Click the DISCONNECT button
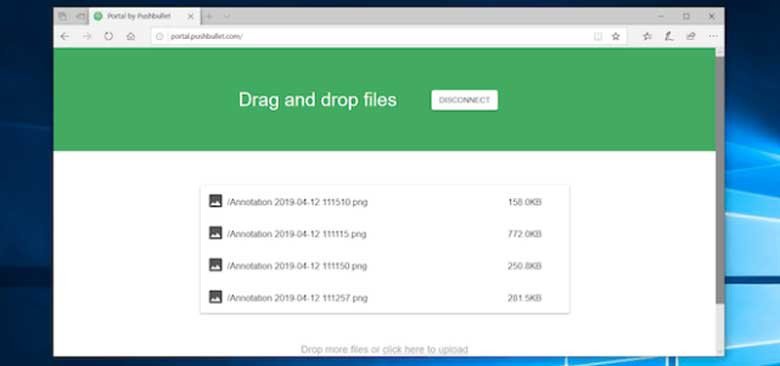Screen dimensions: 780x366 coord(465,100)
